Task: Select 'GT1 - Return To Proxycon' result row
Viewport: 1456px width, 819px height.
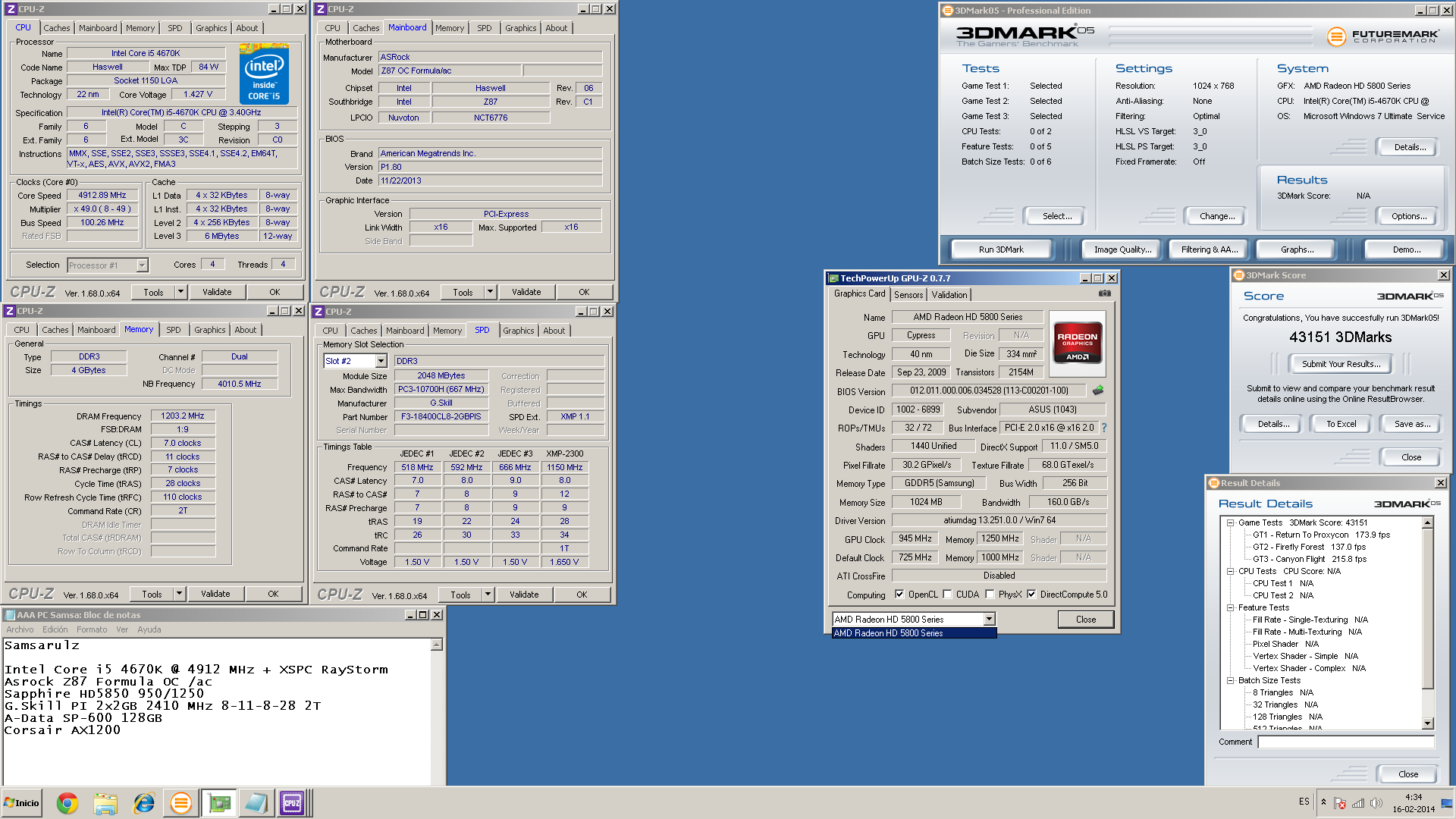Action: pos(1321,535)
